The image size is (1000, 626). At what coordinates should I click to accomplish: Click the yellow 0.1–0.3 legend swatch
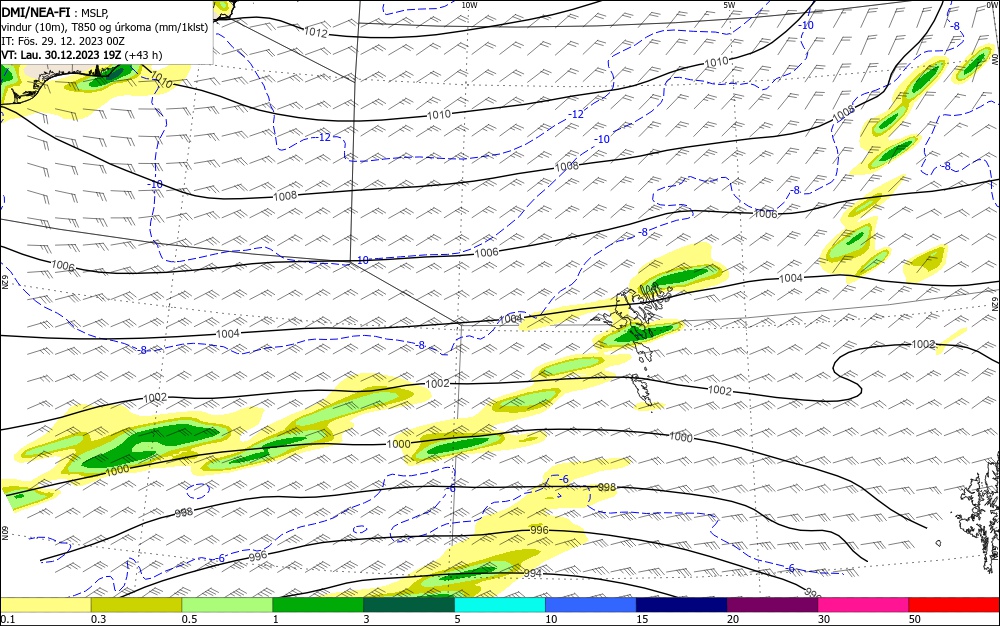(x=46, y=605)
